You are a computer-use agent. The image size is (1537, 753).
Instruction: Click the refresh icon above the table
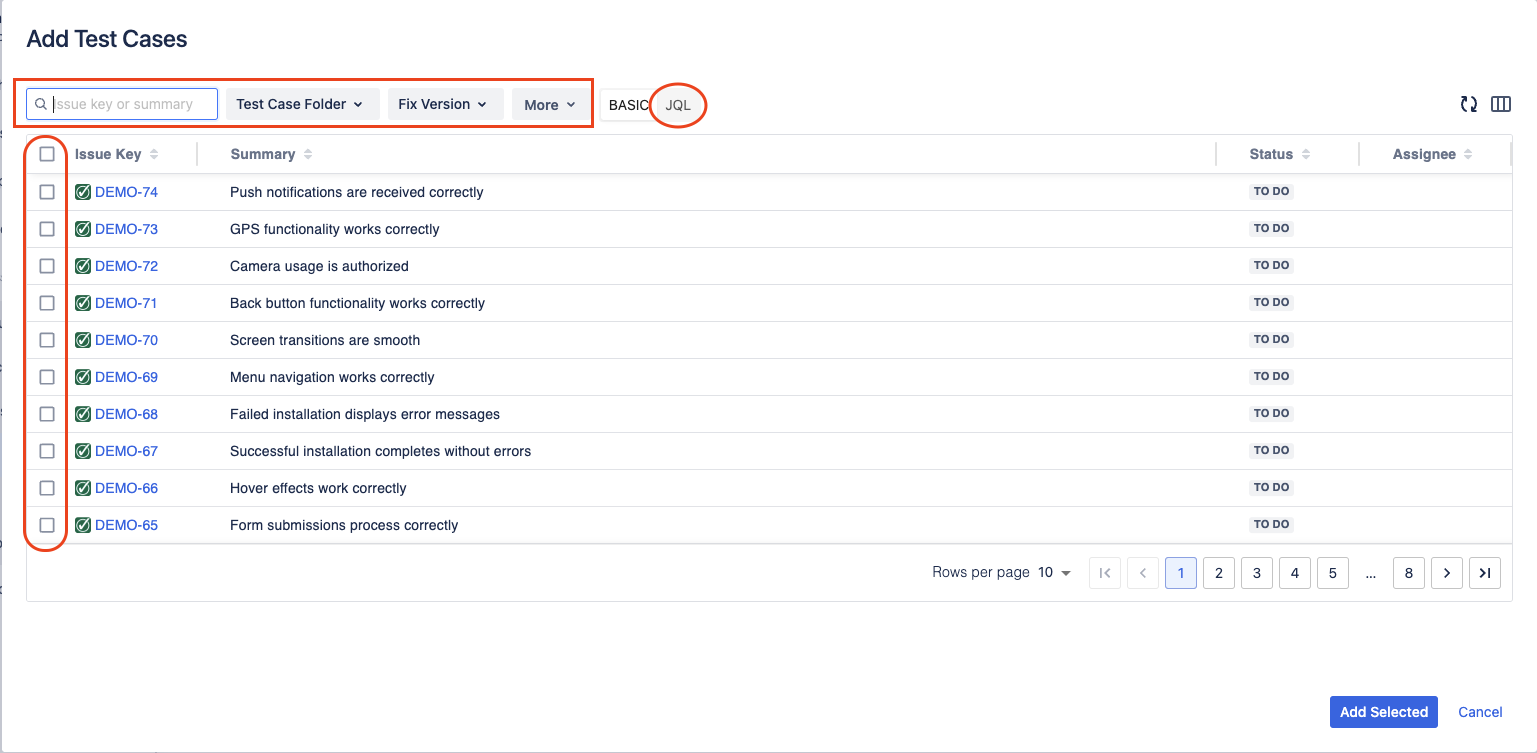[x=1468, y=104]
